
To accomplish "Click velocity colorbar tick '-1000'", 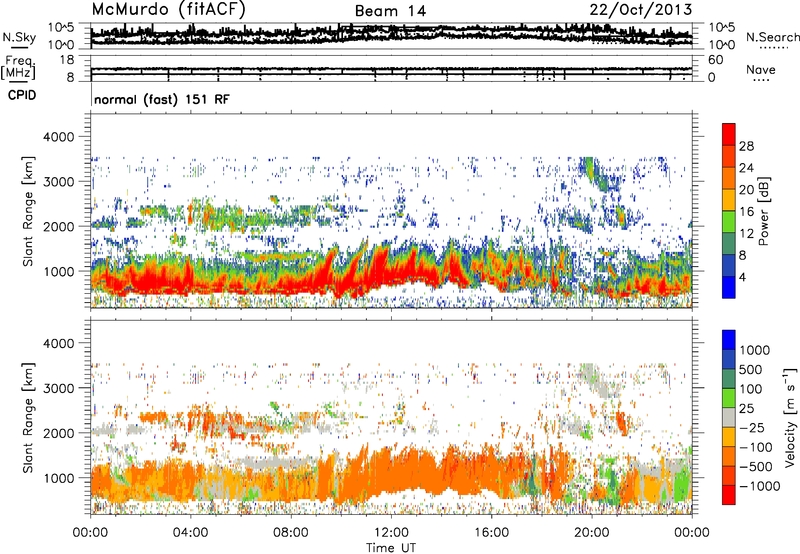I will [760, 486].
